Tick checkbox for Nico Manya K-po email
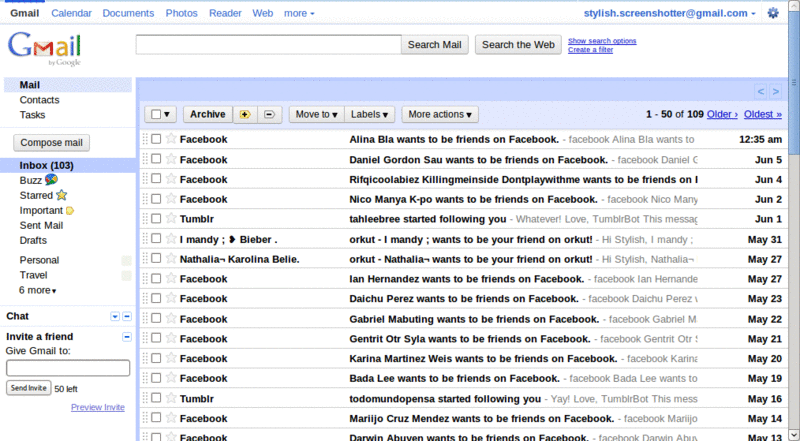 pos(156,199)
